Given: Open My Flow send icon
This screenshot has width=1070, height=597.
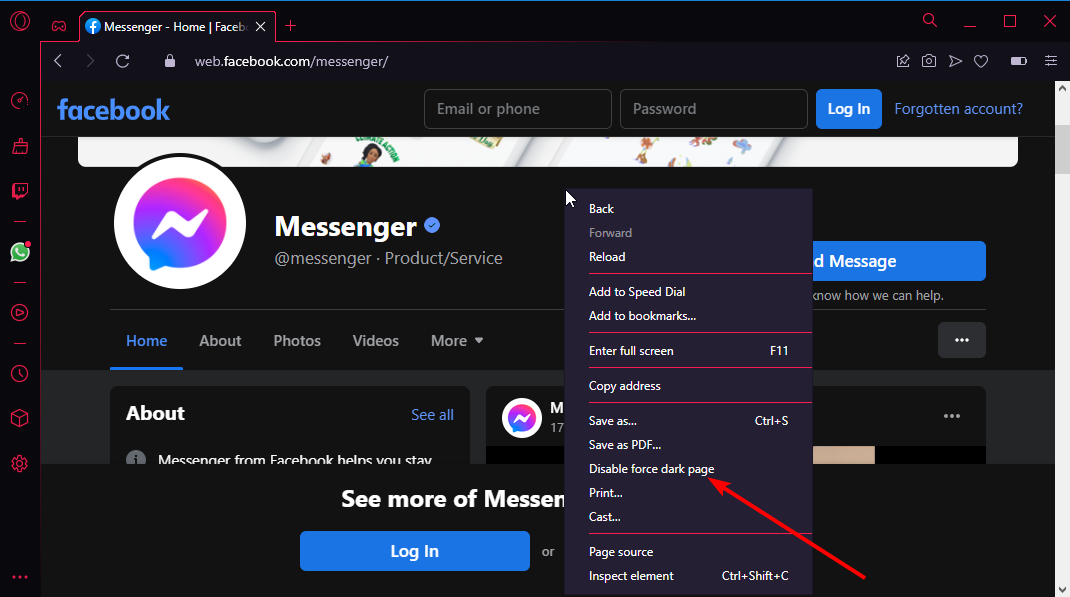Looking at the screenshot, I should (x=955, y=61).
